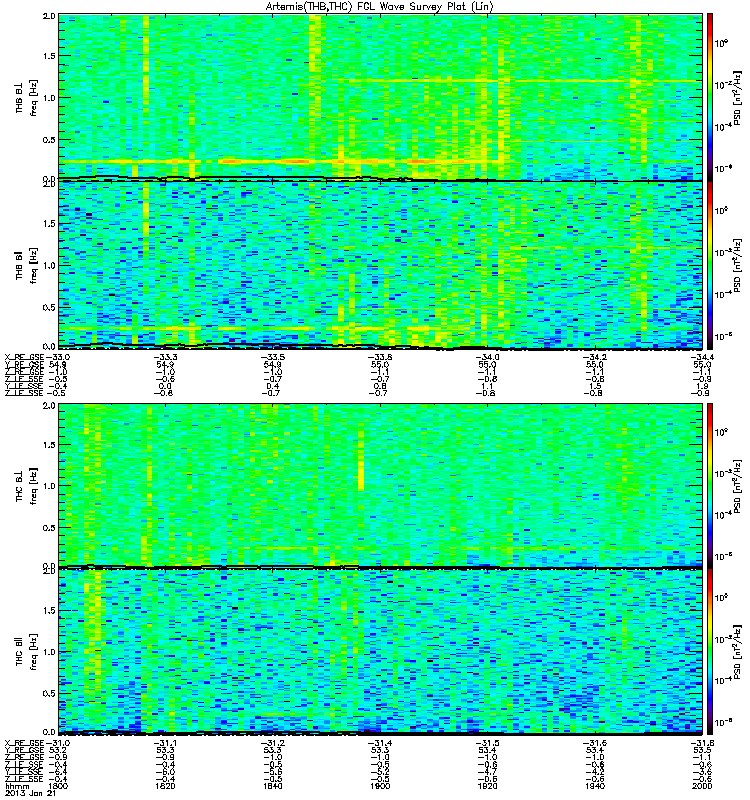This screenshot has height=800, width=750.
Task: Click the "THC B∥ freq [Hz]" y-axis label
Action: (x=27, y=652)
